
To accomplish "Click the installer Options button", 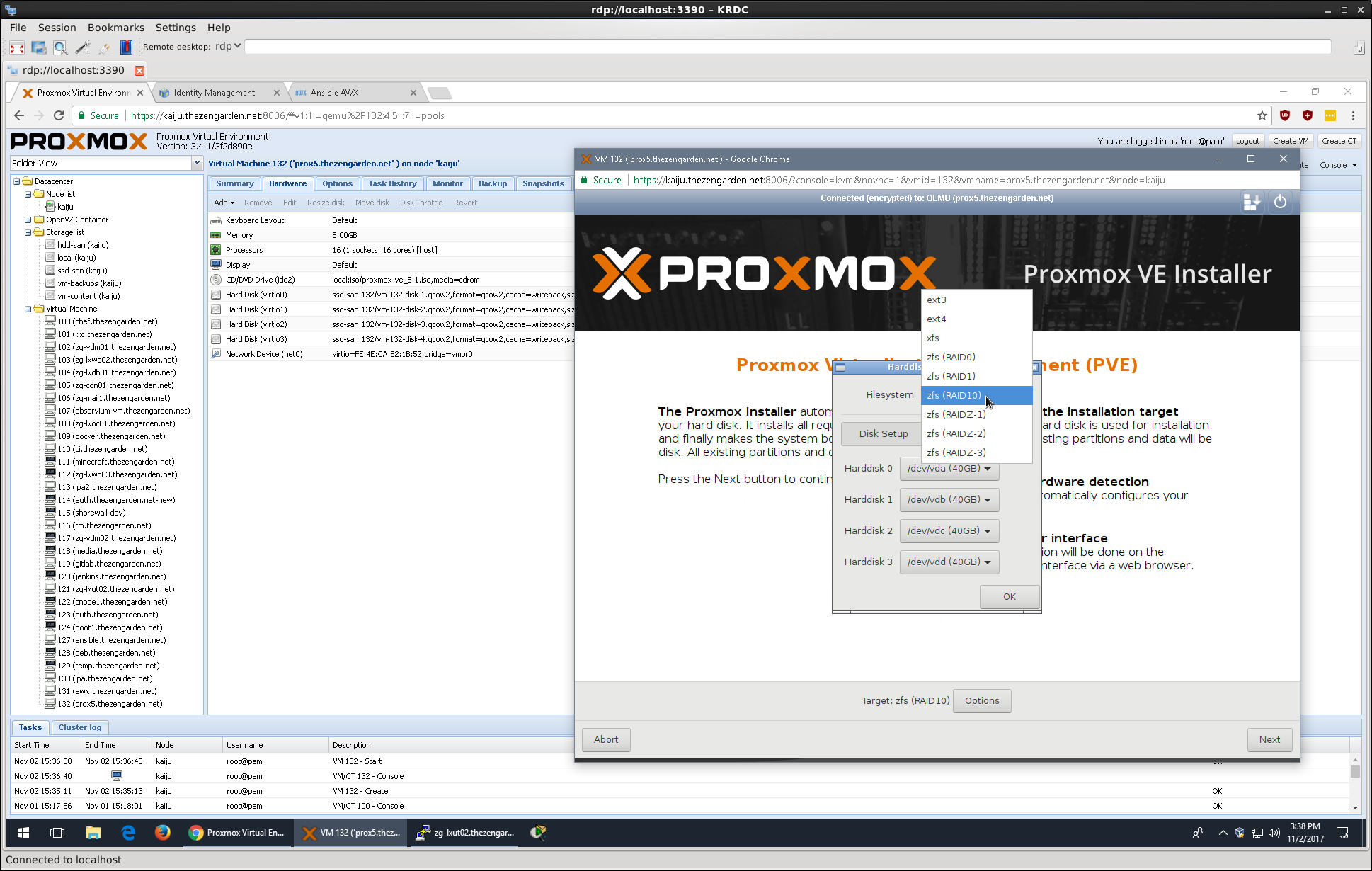I will pyautogui.click(x=982, y=700).
